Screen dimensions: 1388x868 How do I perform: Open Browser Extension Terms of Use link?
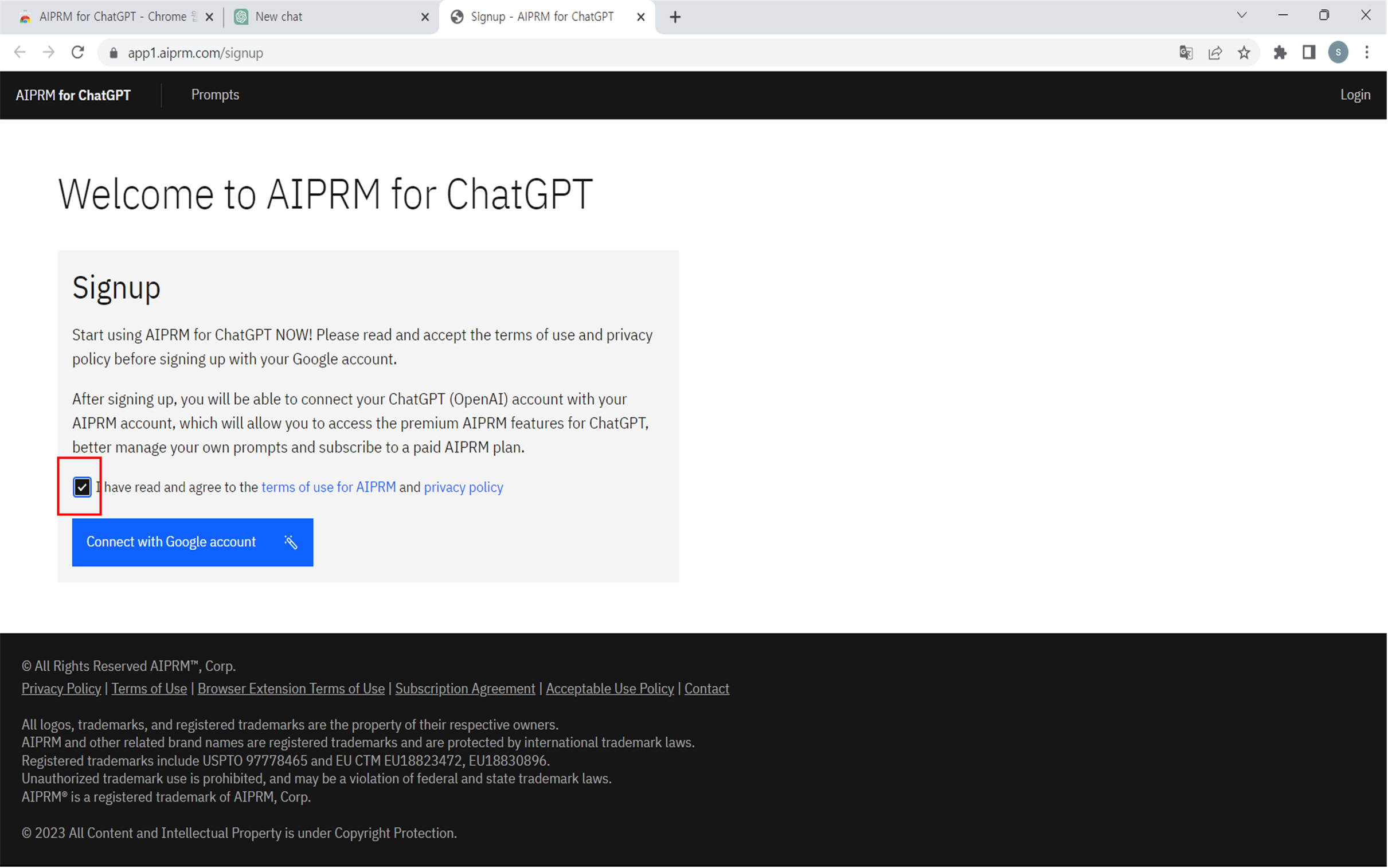pyautogui.click(x=291, y=689)
